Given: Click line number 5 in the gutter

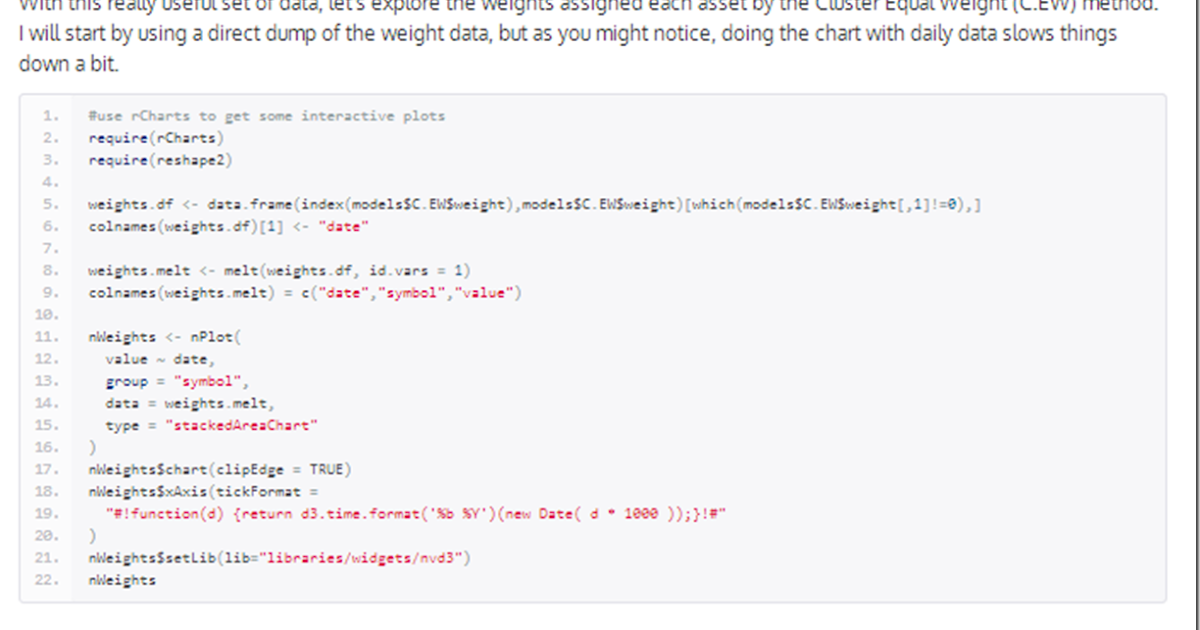Looking at the screenshot, I should tap(51, 205).
